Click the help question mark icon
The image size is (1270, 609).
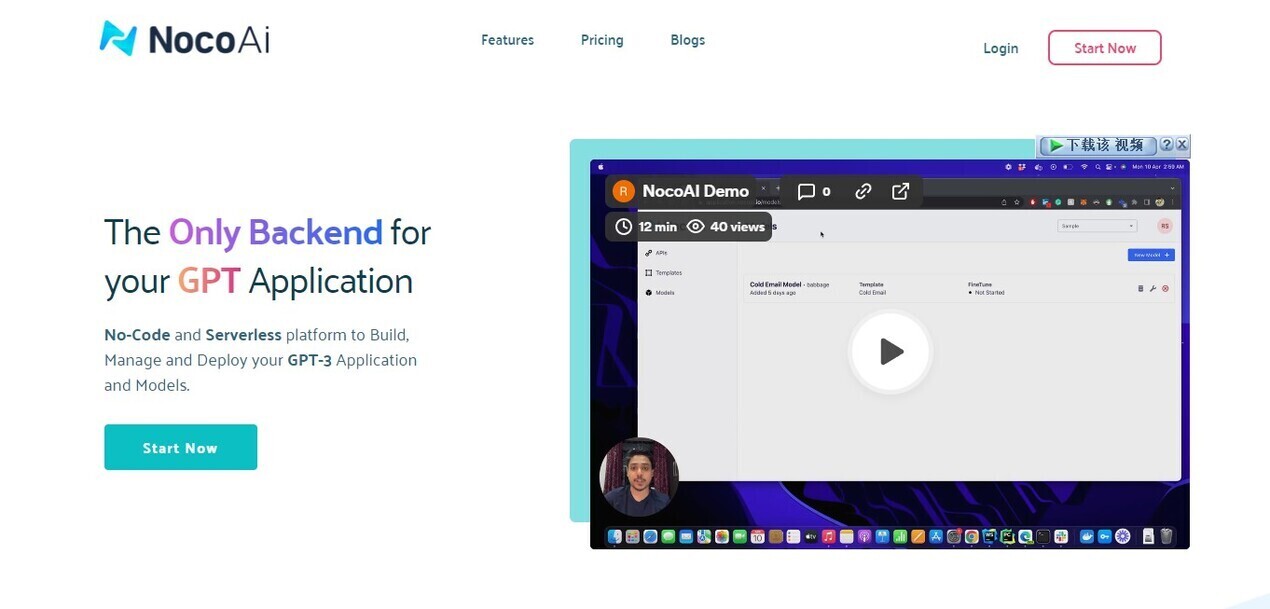coord(1166,145)
